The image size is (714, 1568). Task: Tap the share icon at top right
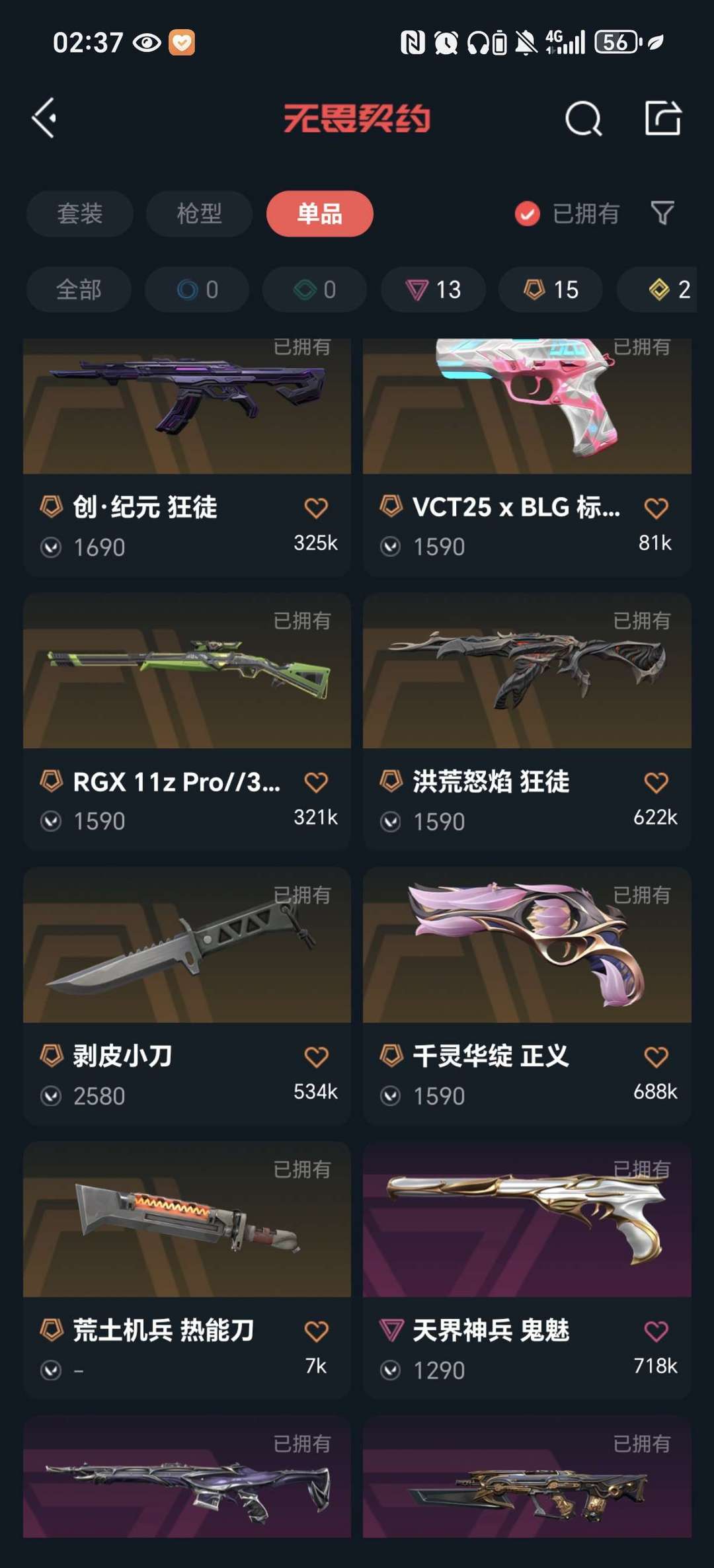coord(662,118)
